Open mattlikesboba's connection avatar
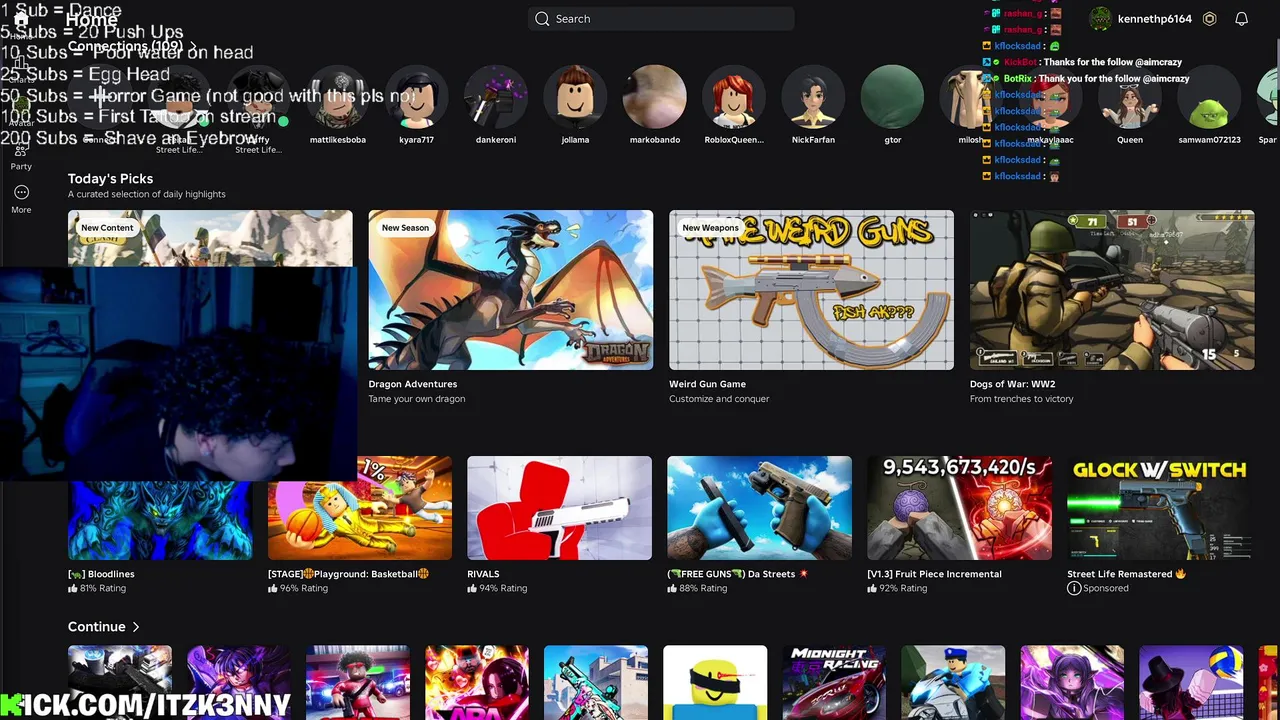1280x720 pixels. tap(338, 98)
